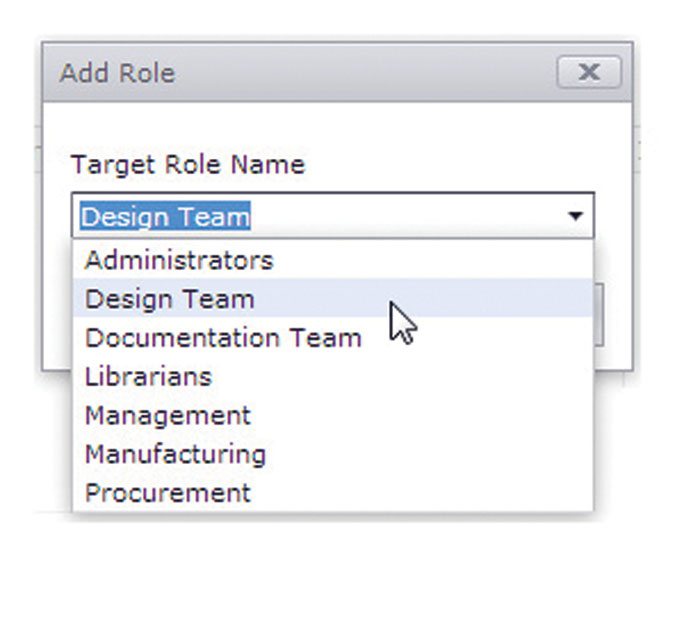Choose Design Team in the dropdown list
Image resolution: width=700 pixels, height=625 pixels.
pyautogui.click(x=170, y=299)
